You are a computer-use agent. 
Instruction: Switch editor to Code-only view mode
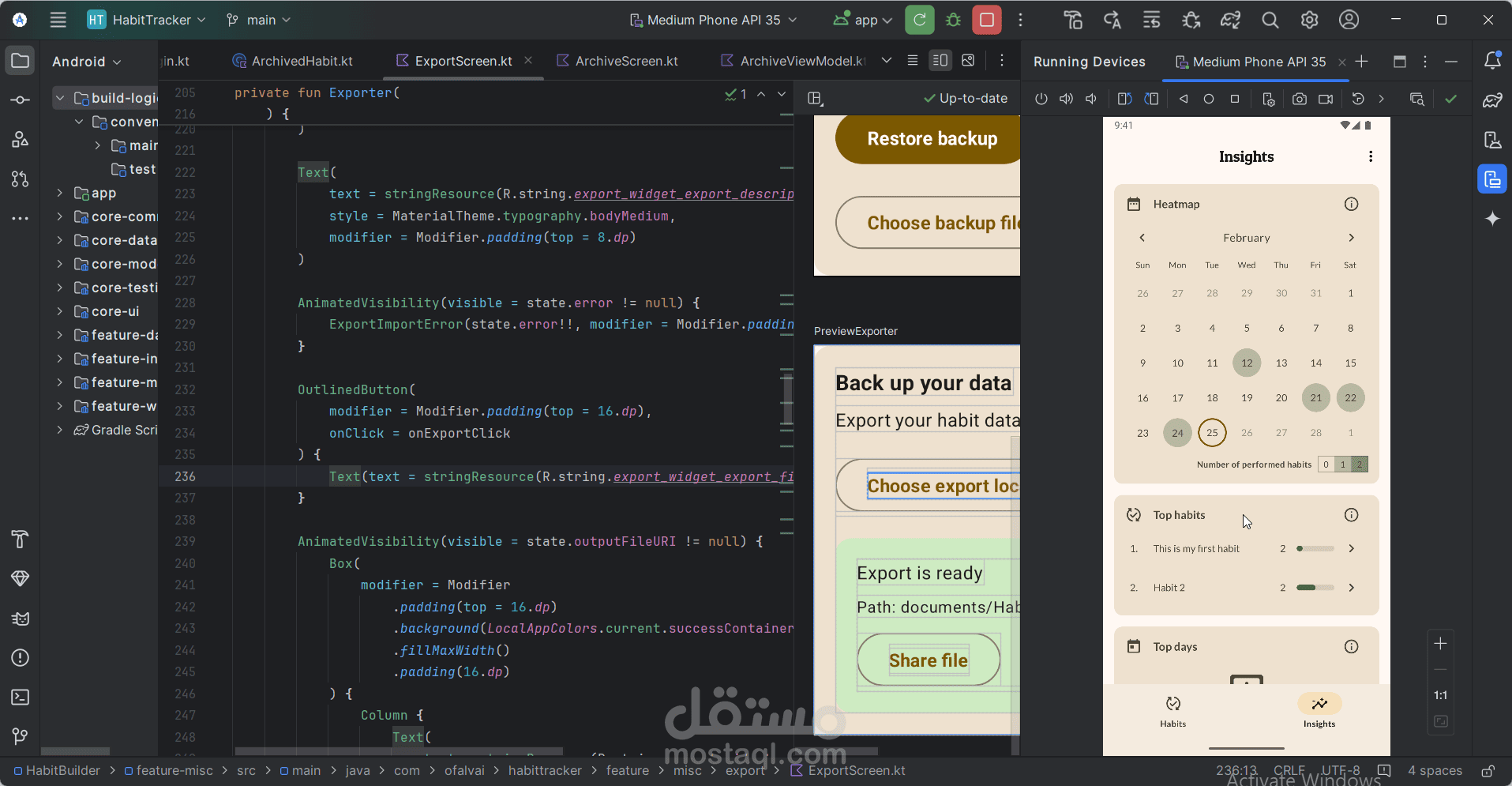[913, 60]
